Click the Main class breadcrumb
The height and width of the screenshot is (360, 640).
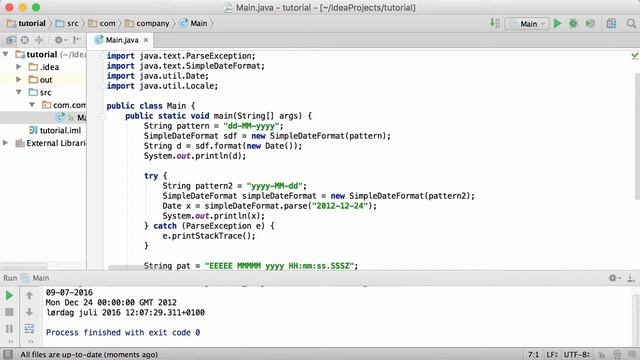[193, 23]
